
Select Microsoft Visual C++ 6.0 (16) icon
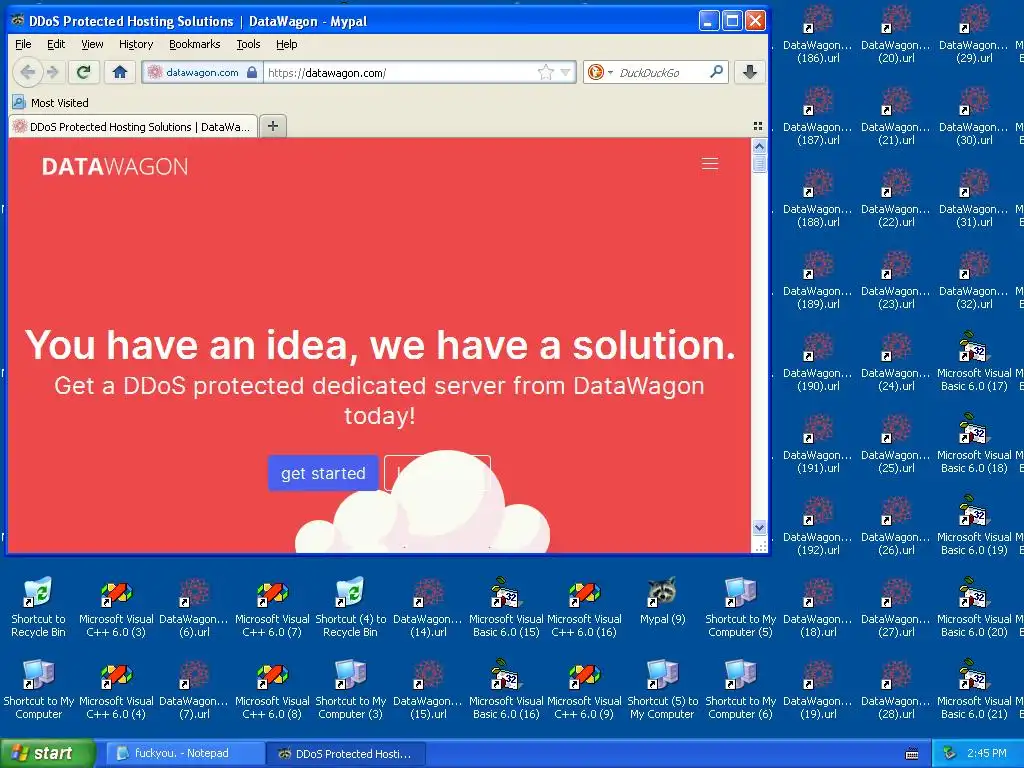coord(584,607)
